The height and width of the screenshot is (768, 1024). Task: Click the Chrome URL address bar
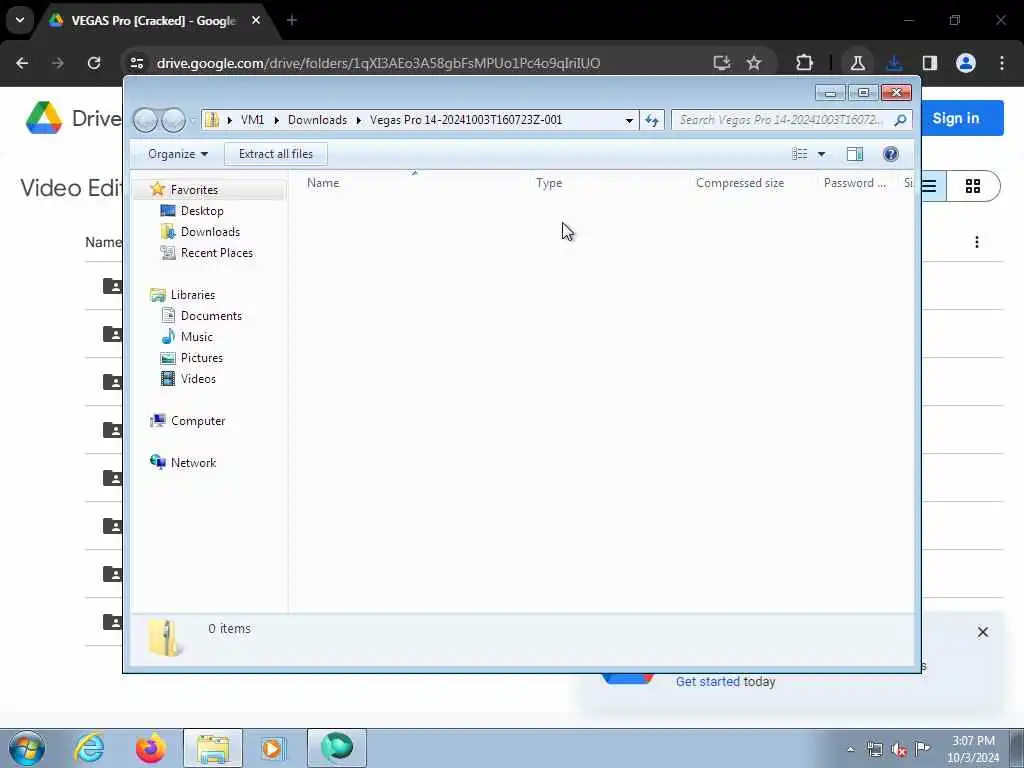[x=379, y=63]
